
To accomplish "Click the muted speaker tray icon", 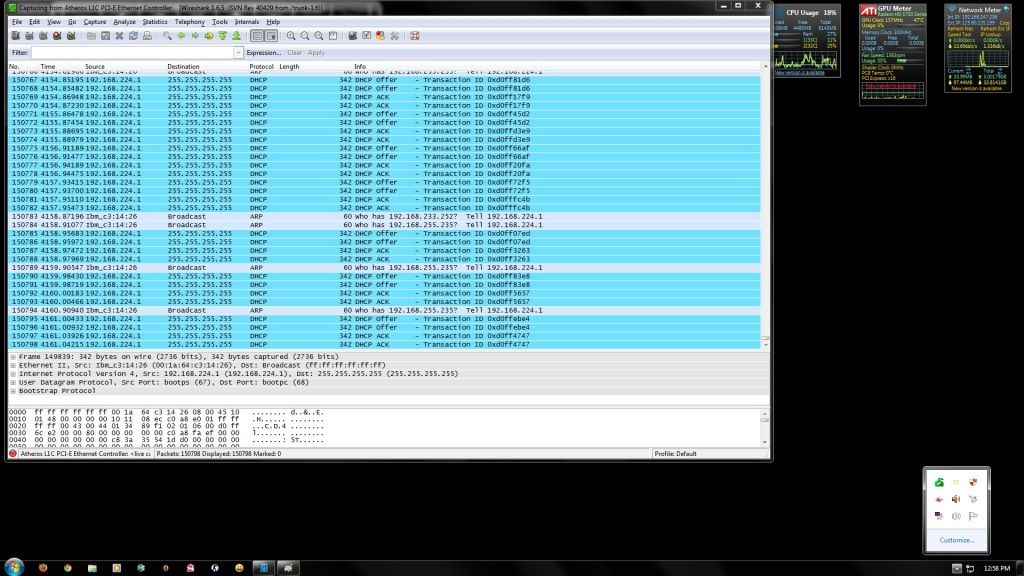I will 956,499.
